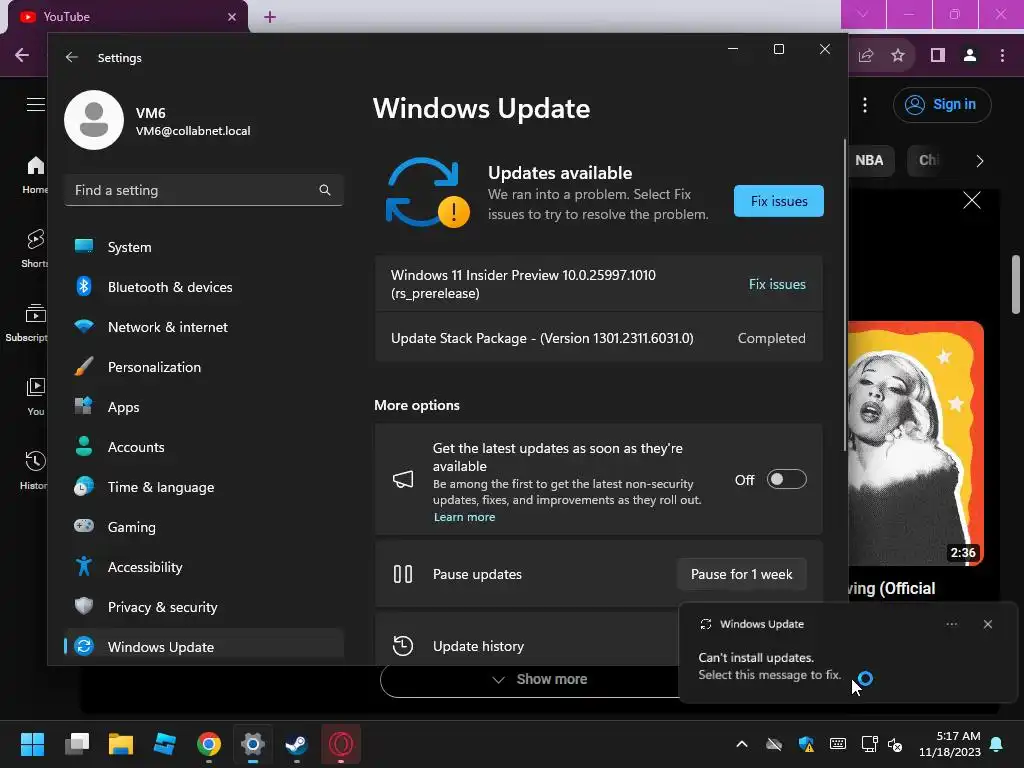Close the YouTube browser tab
The width and height of the screenshot is (1024, 768).
[x=232, y=17]
